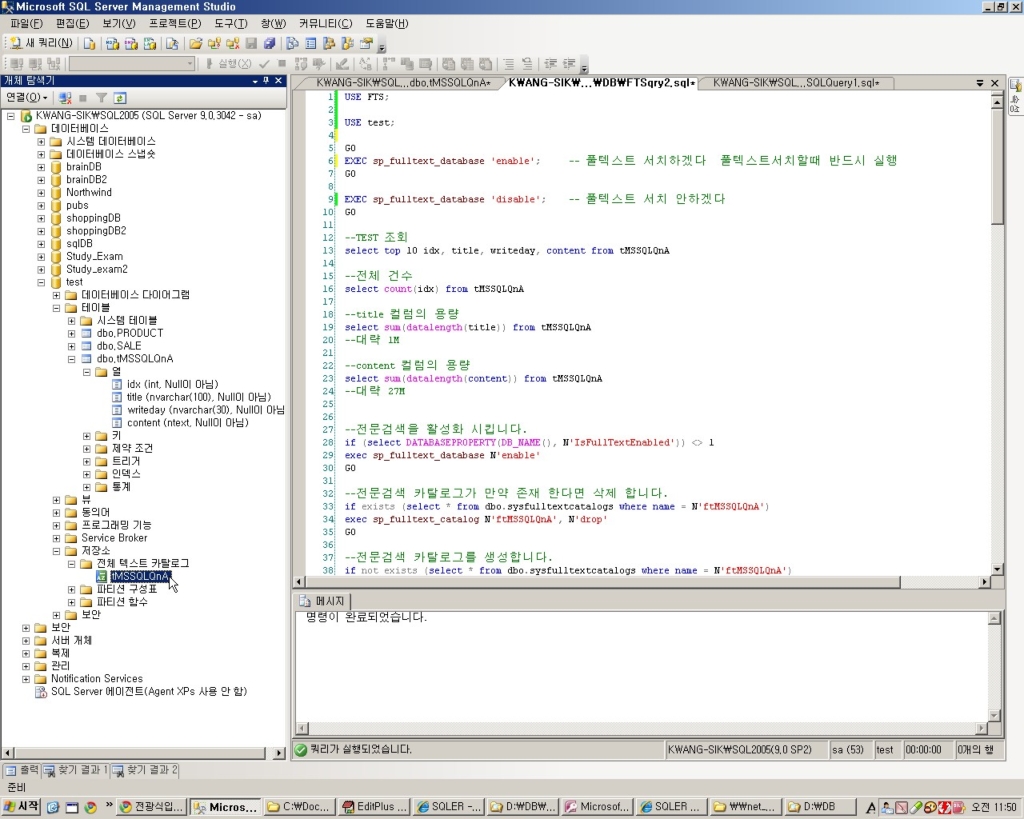This screenshot has width=1024, height=819.
Task: Click the Object Explorer horizontal scrollbar
Action: click(144, 752)
